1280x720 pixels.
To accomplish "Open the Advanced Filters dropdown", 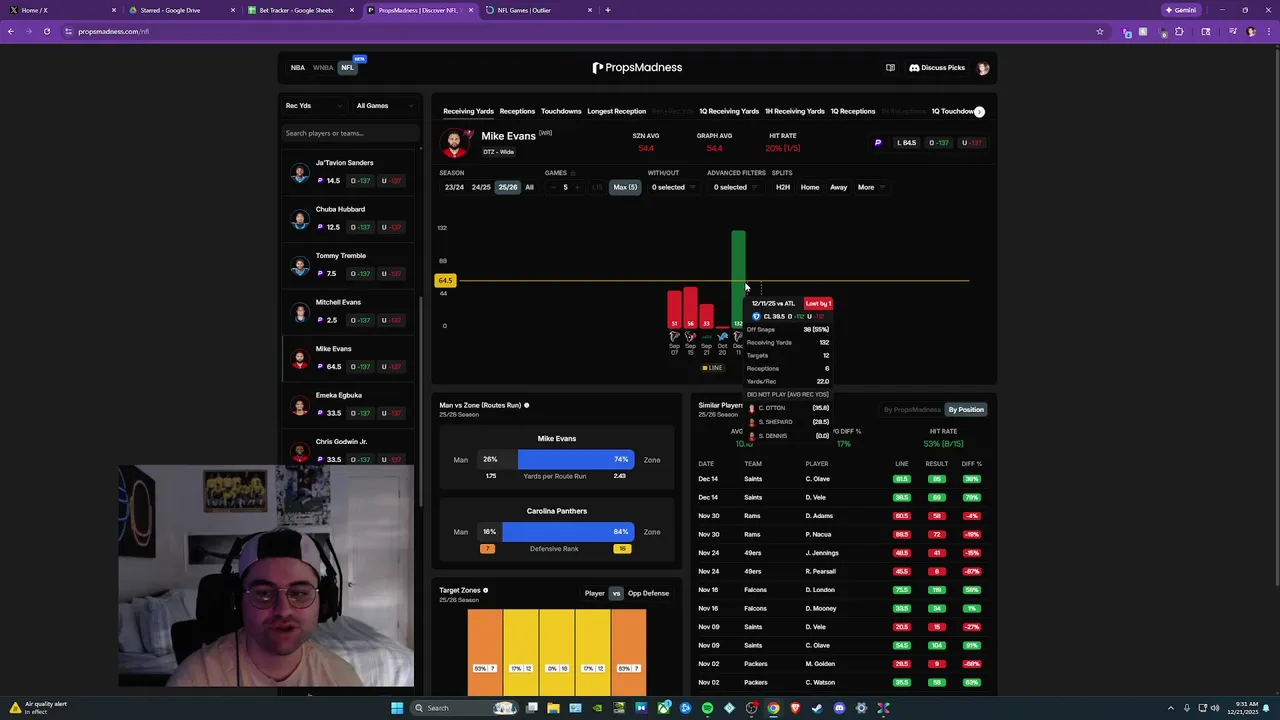I will coord(735,187).
